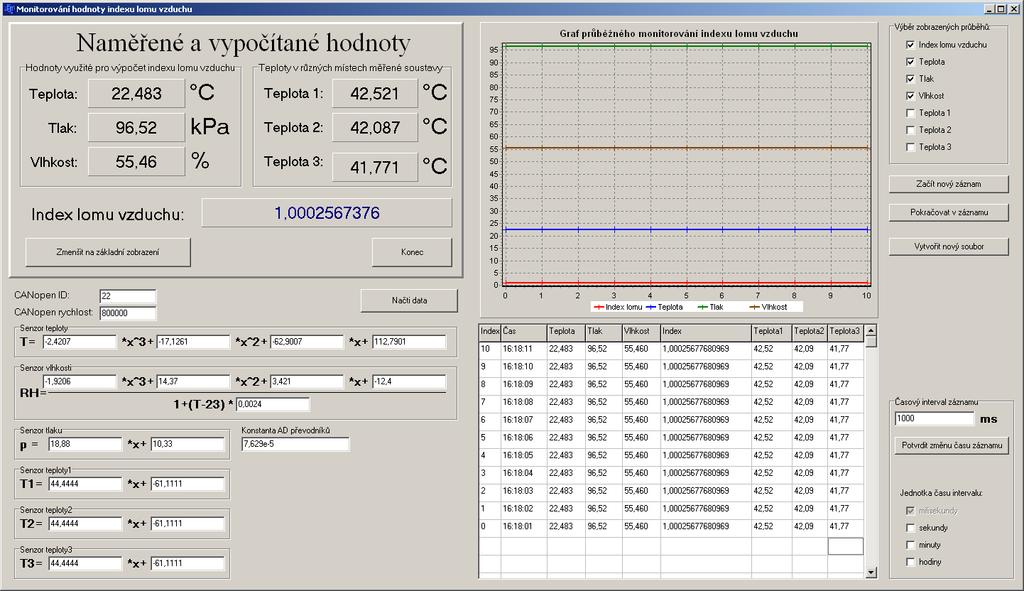The width and height of the screenshot is (1024, 591).
Task: Click pressure sensor slope field 18,88
Action: (85, 444)
